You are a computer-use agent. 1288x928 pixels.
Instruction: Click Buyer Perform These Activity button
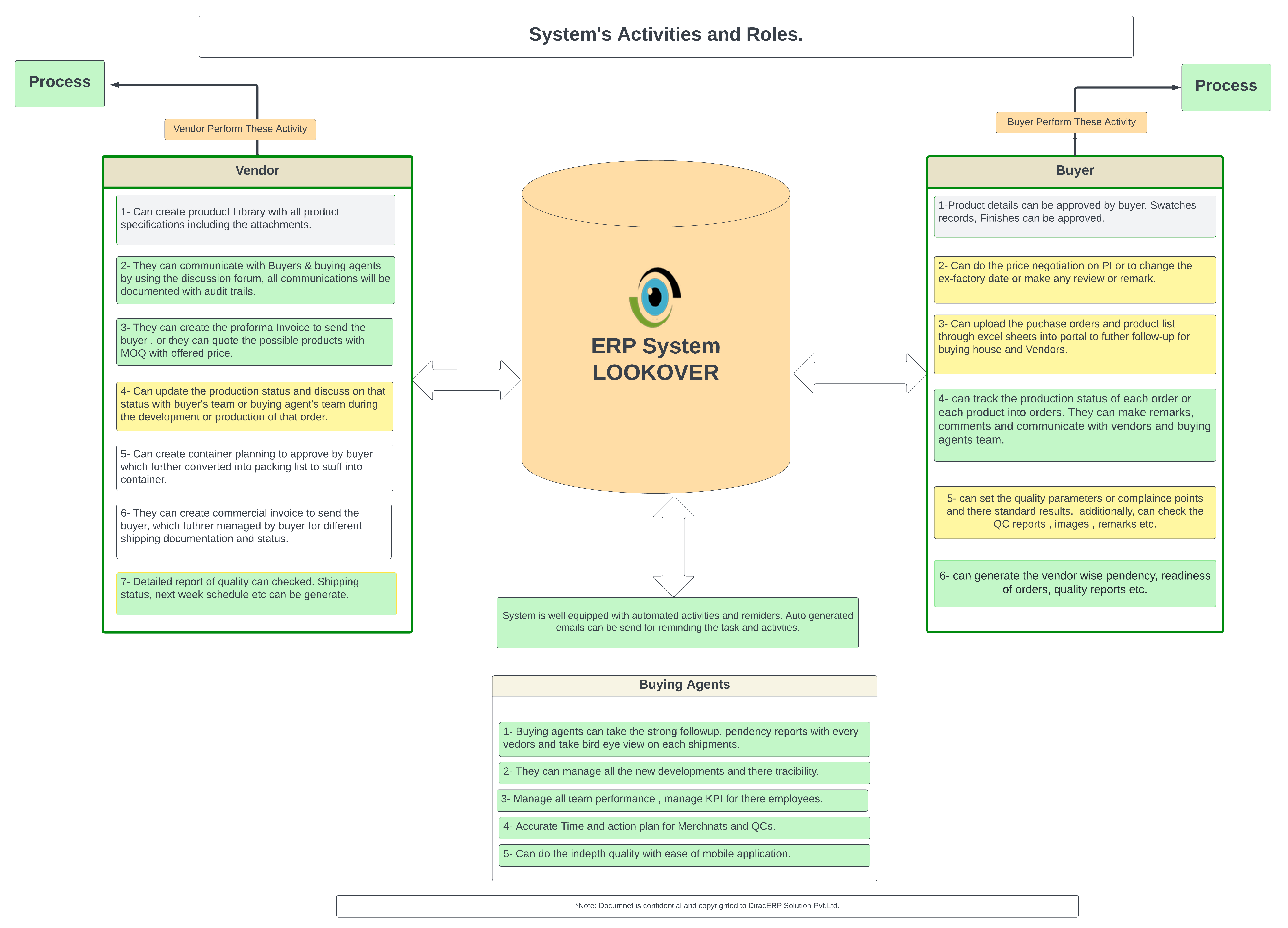tap(1079, 122)
